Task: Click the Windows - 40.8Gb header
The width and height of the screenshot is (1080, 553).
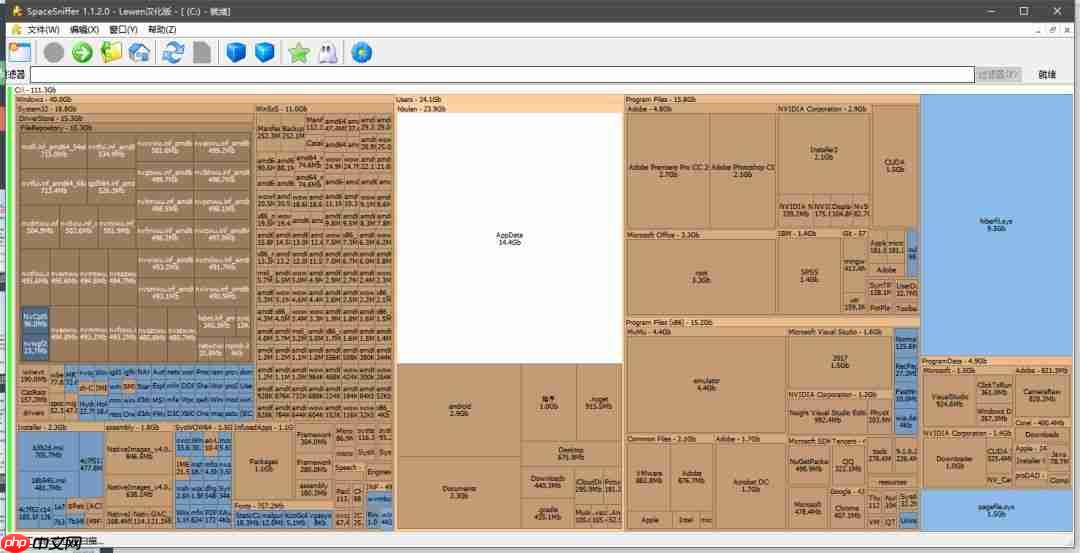Action: coord(45,100)
